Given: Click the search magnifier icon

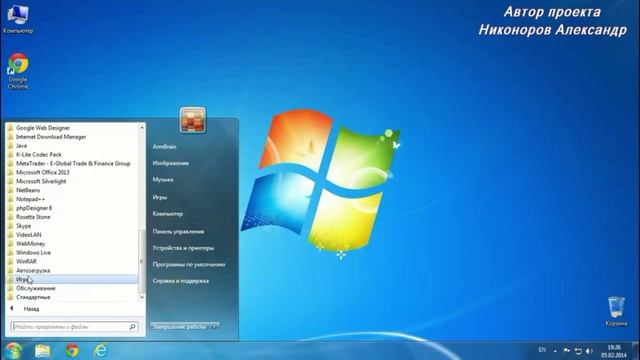Looking at the screenshot, I should point(132,327).
